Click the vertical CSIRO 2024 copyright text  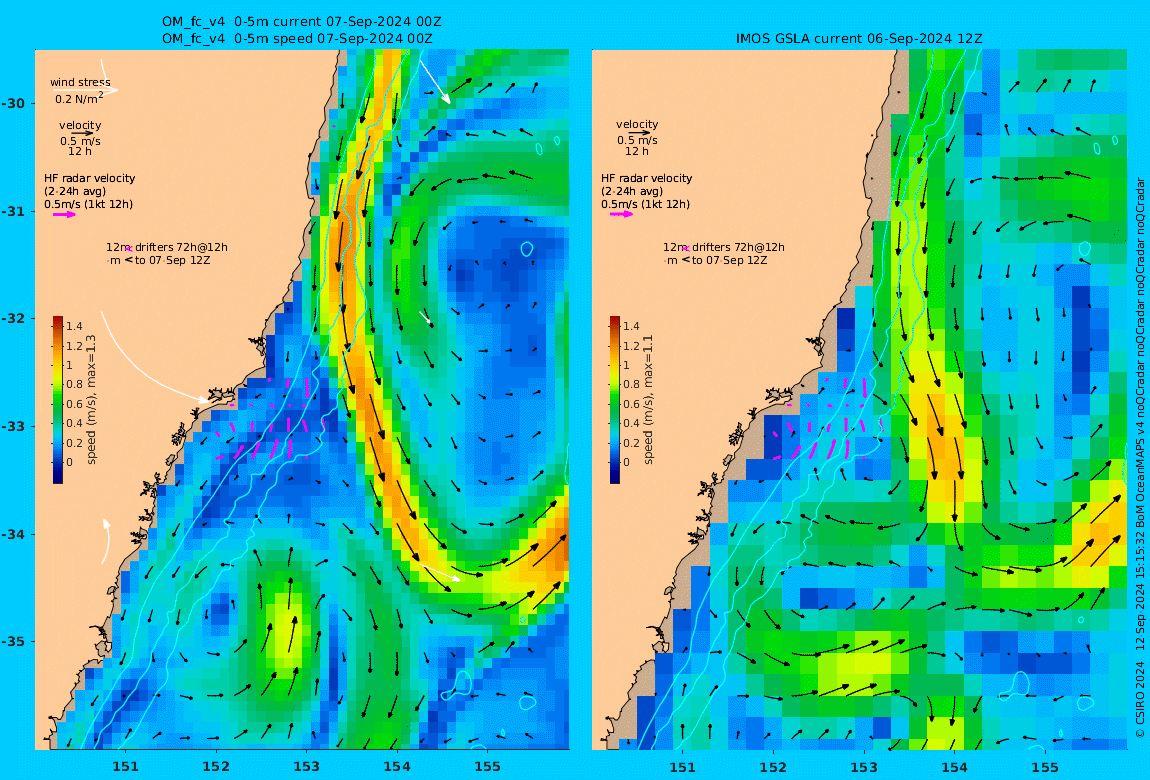pos(1140,457)
